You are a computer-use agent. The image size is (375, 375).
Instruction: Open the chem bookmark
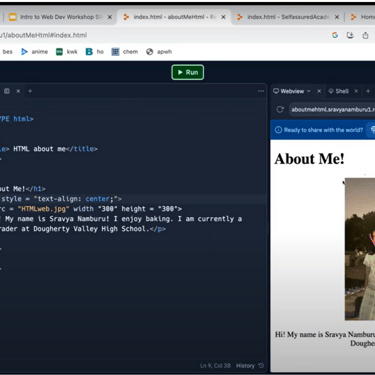point(125,52)
